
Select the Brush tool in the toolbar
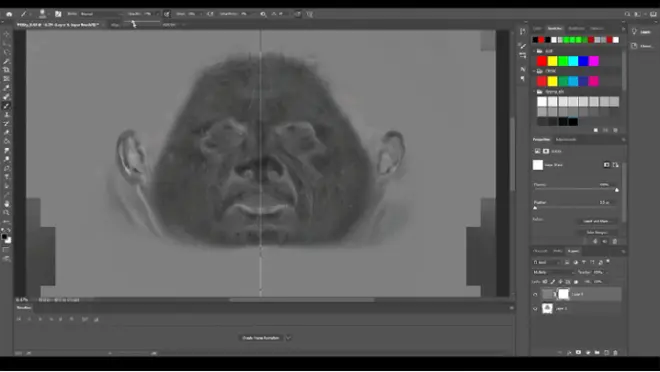(x=7, y=106)
